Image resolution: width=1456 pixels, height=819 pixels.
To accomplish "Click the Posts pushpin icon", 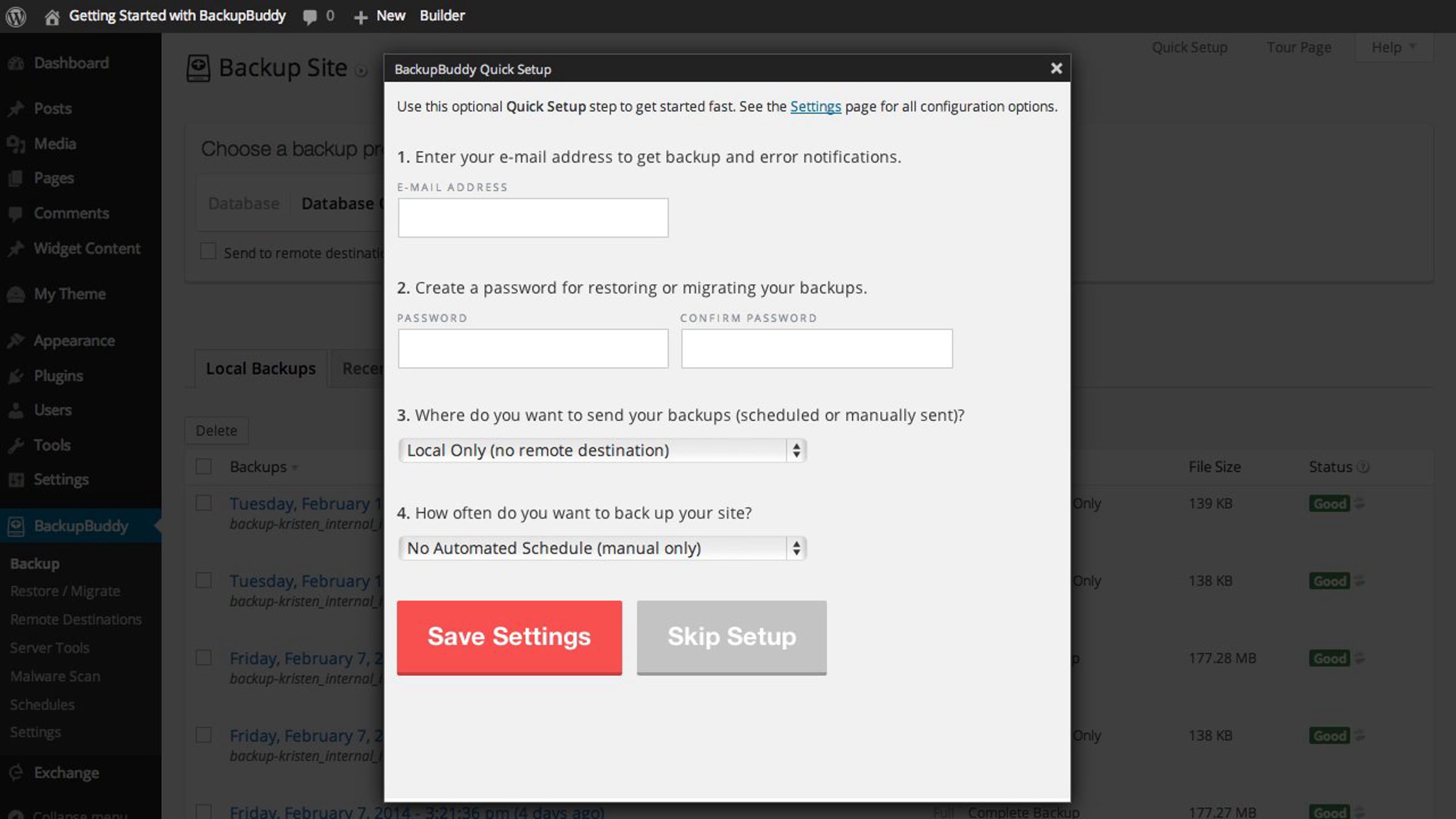I will pyautogui.click(x=16, y=109).
